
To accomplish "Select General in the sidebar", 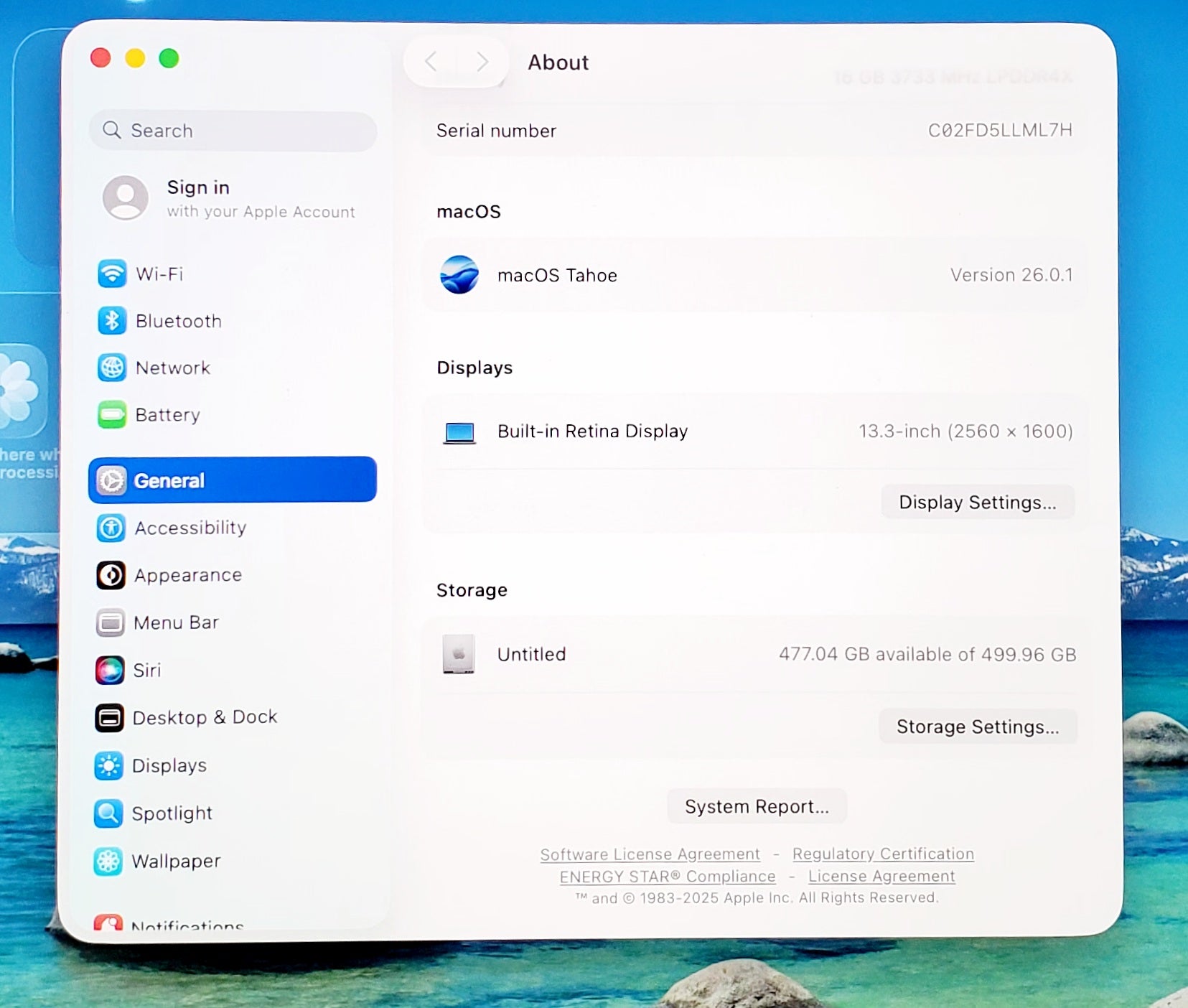I will click(233, 480).
